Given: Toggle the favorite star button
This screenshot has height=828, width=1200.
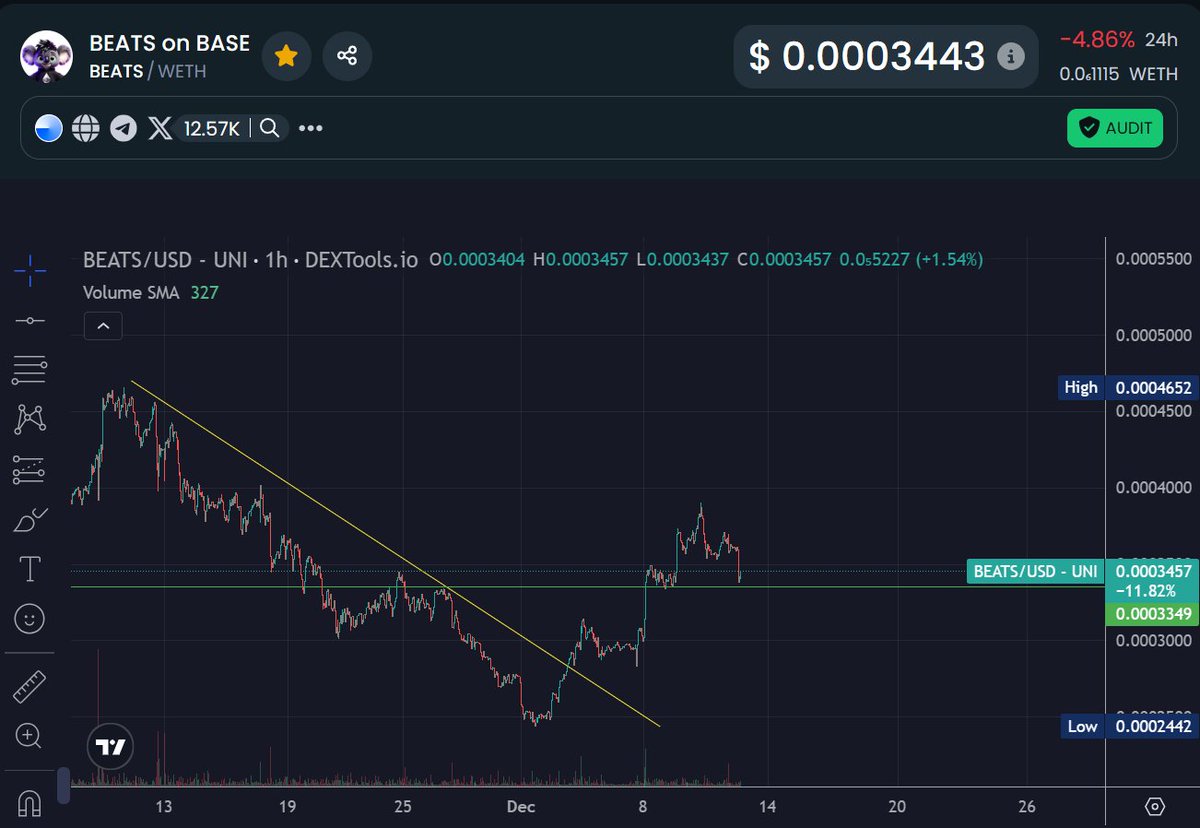Looking at the screenshot, I should 287,56.
